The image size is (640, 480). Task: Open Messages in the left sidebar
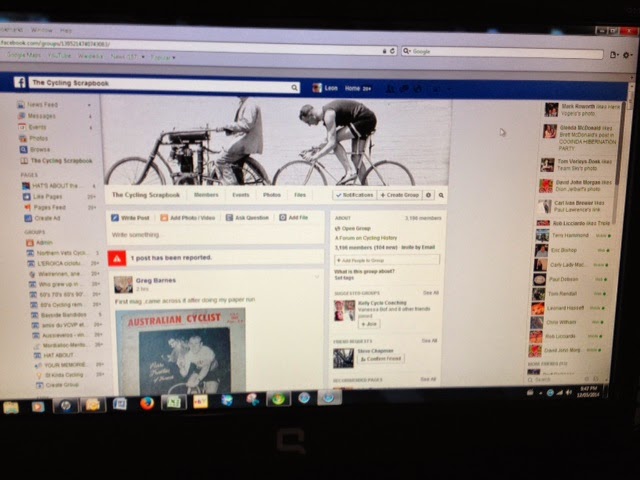[41, 116]
